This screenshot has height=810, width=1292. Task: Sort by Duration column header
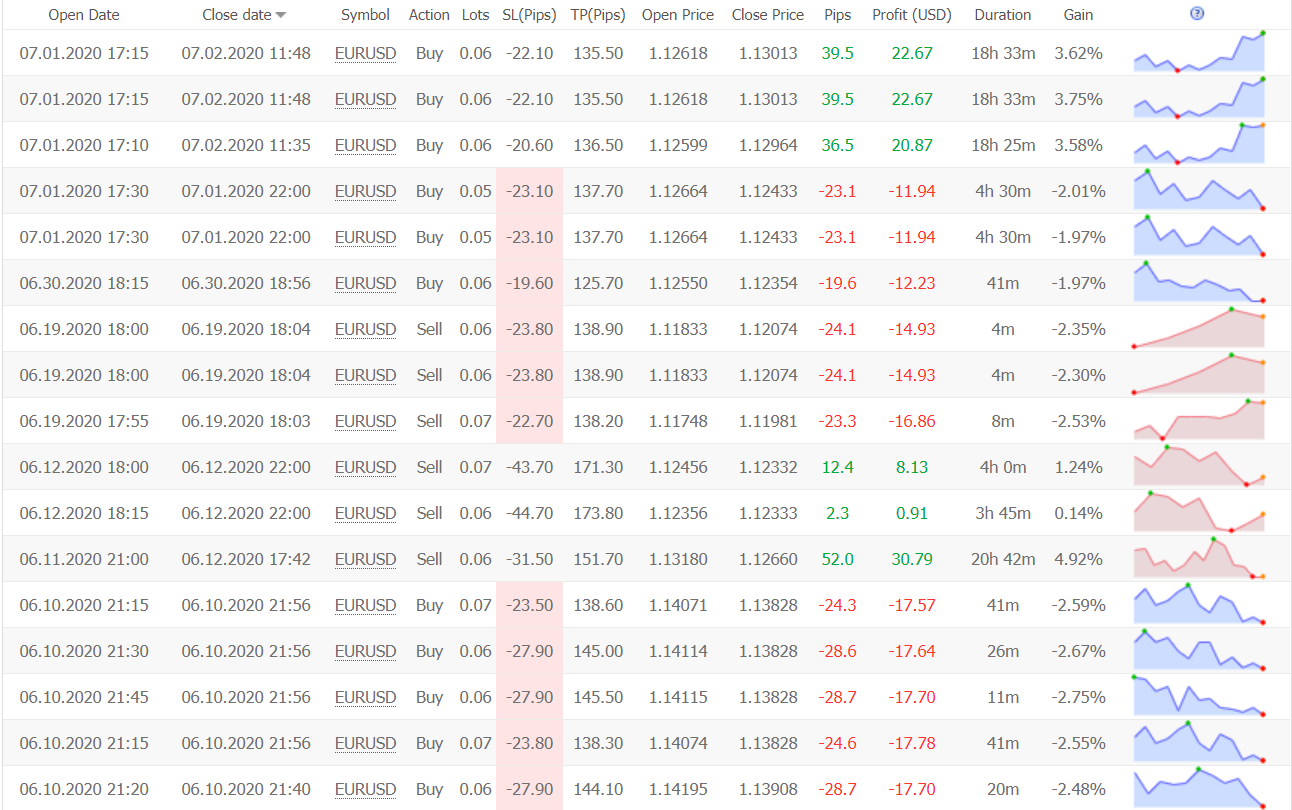[1003, 15]
